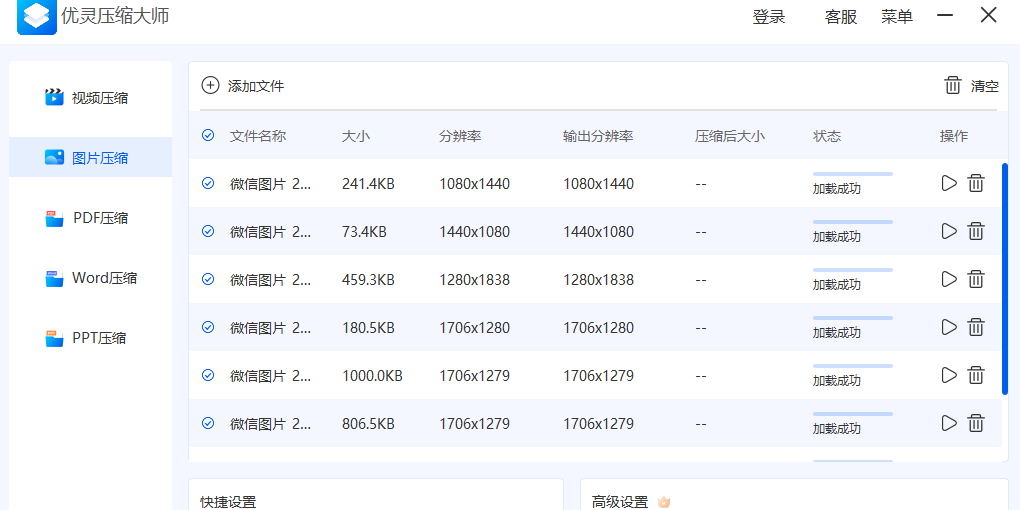
Task: Click the clear-all trash icon at top
Action: (953, 85)
